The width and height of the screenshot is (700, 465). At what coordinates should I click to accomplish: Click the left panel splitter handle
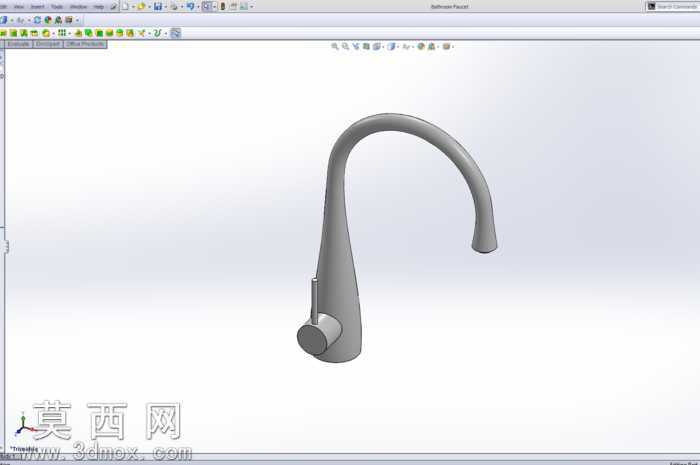(x=6, y=246)
